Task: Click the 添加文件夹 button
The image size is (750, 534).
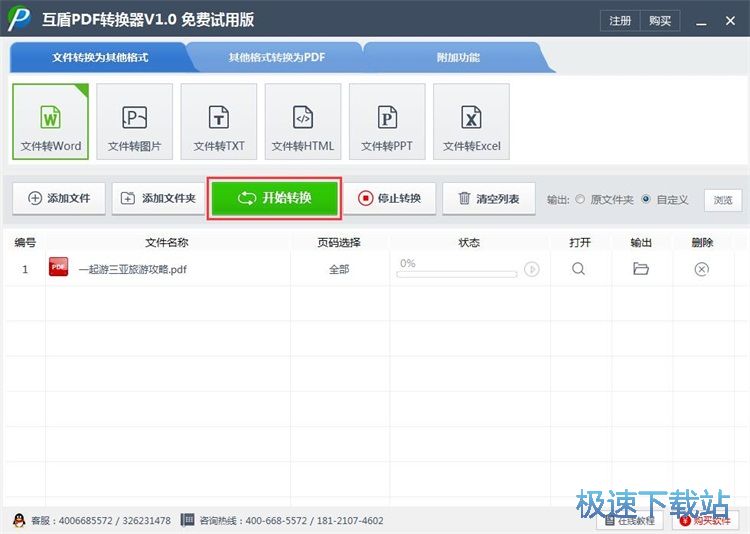Action: [x=158, y=198]
